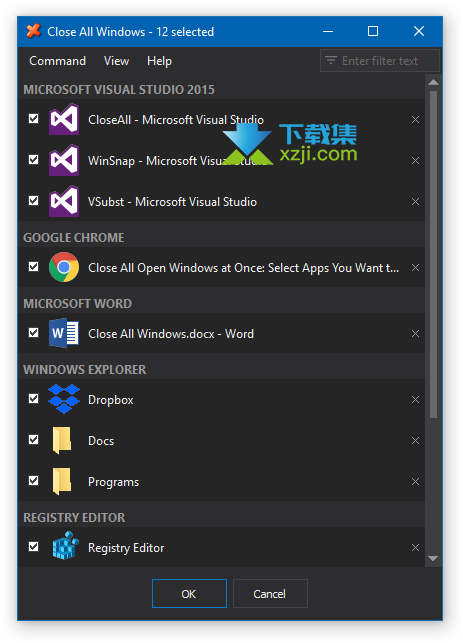Screen dimensions: 463x643
Task: Click the Registry Editor cube icon
Action: pyautogui.click(x=65, y=546)
